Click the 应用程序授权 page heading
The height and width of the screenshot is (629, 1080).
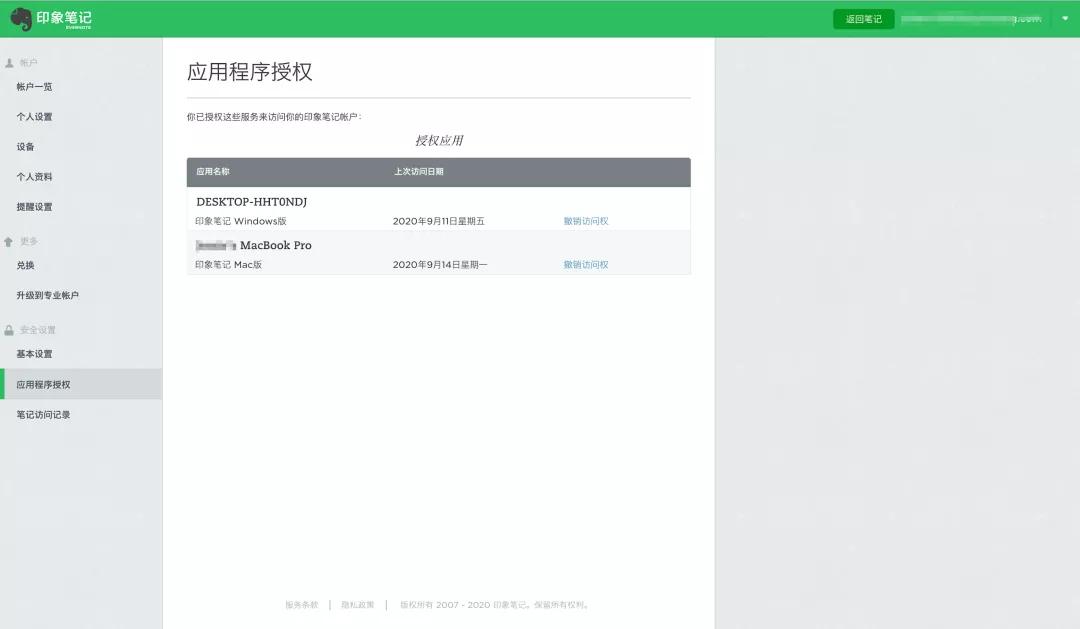point(249,72)
